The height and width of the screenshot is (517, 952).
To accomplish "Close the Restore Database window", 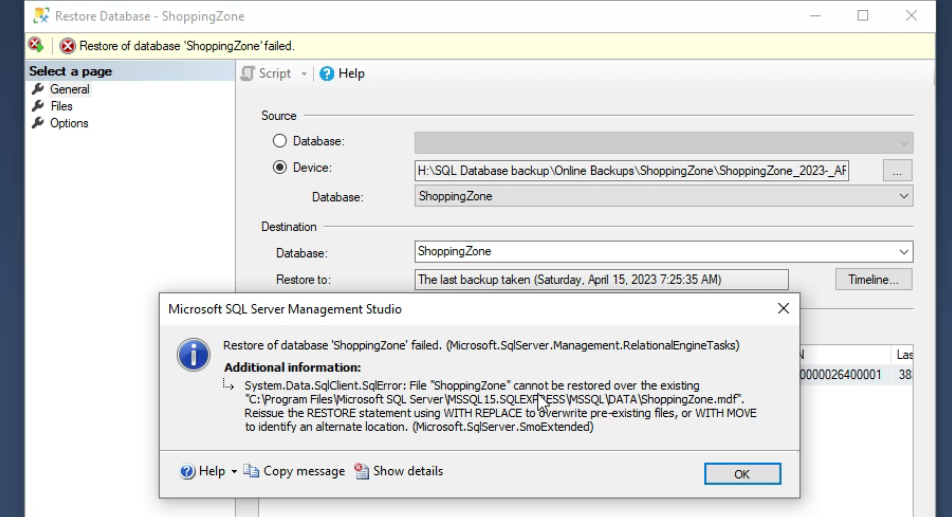I will 911,16.
